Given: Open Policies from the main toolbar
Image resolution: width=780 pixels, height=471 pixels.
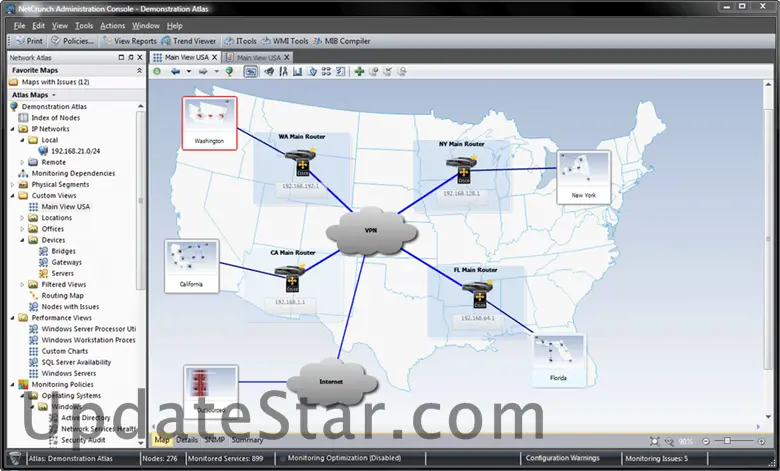Looking at the screenshot, I should tap(73, 41).
